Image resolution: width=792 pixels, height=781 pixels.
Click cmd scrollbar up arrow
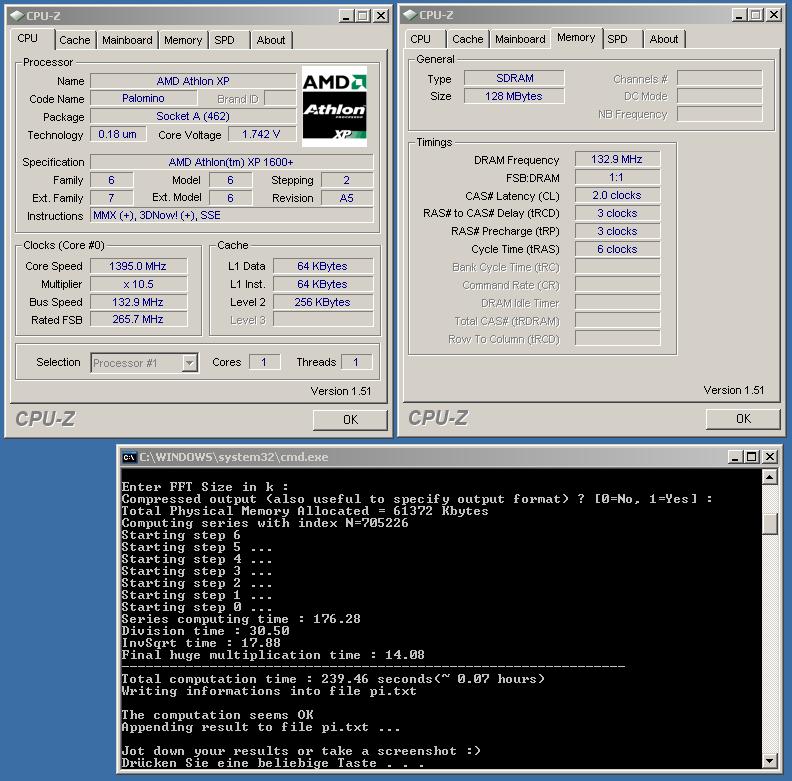pos(769,477)
